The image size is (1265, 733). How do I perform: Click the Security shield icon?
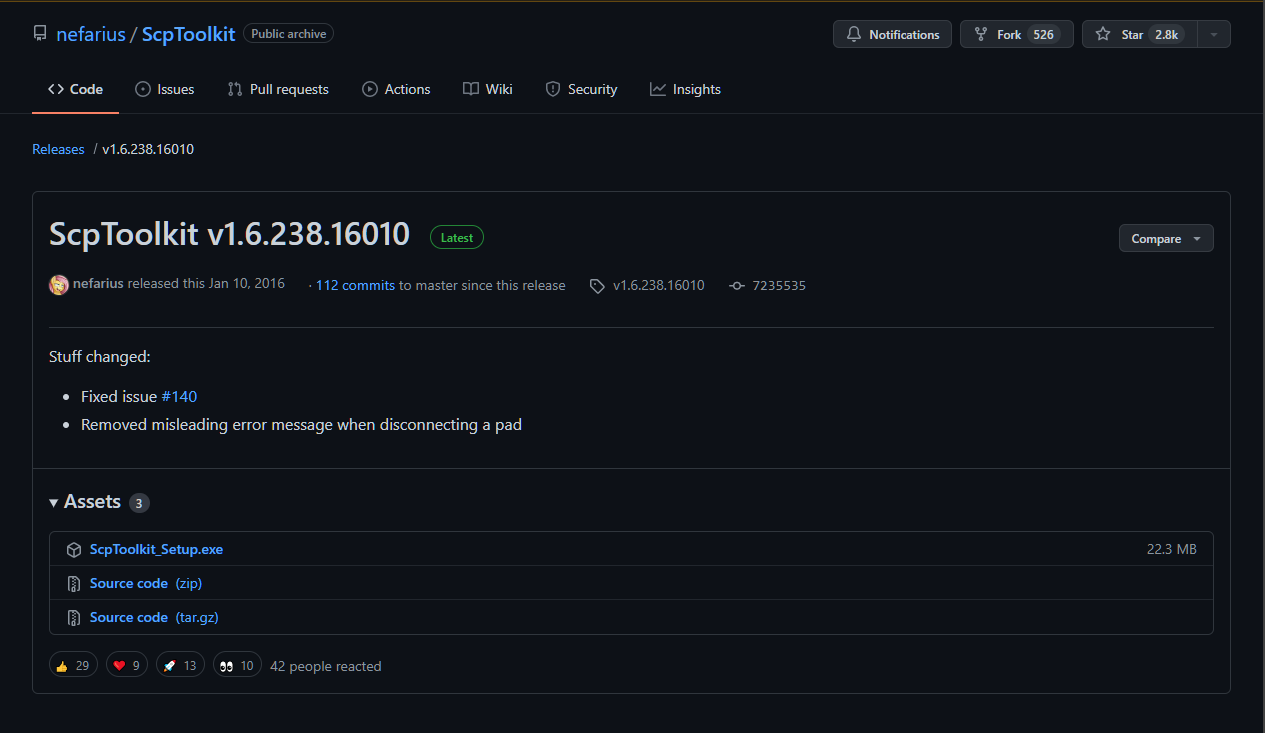[x=553, y=89]
